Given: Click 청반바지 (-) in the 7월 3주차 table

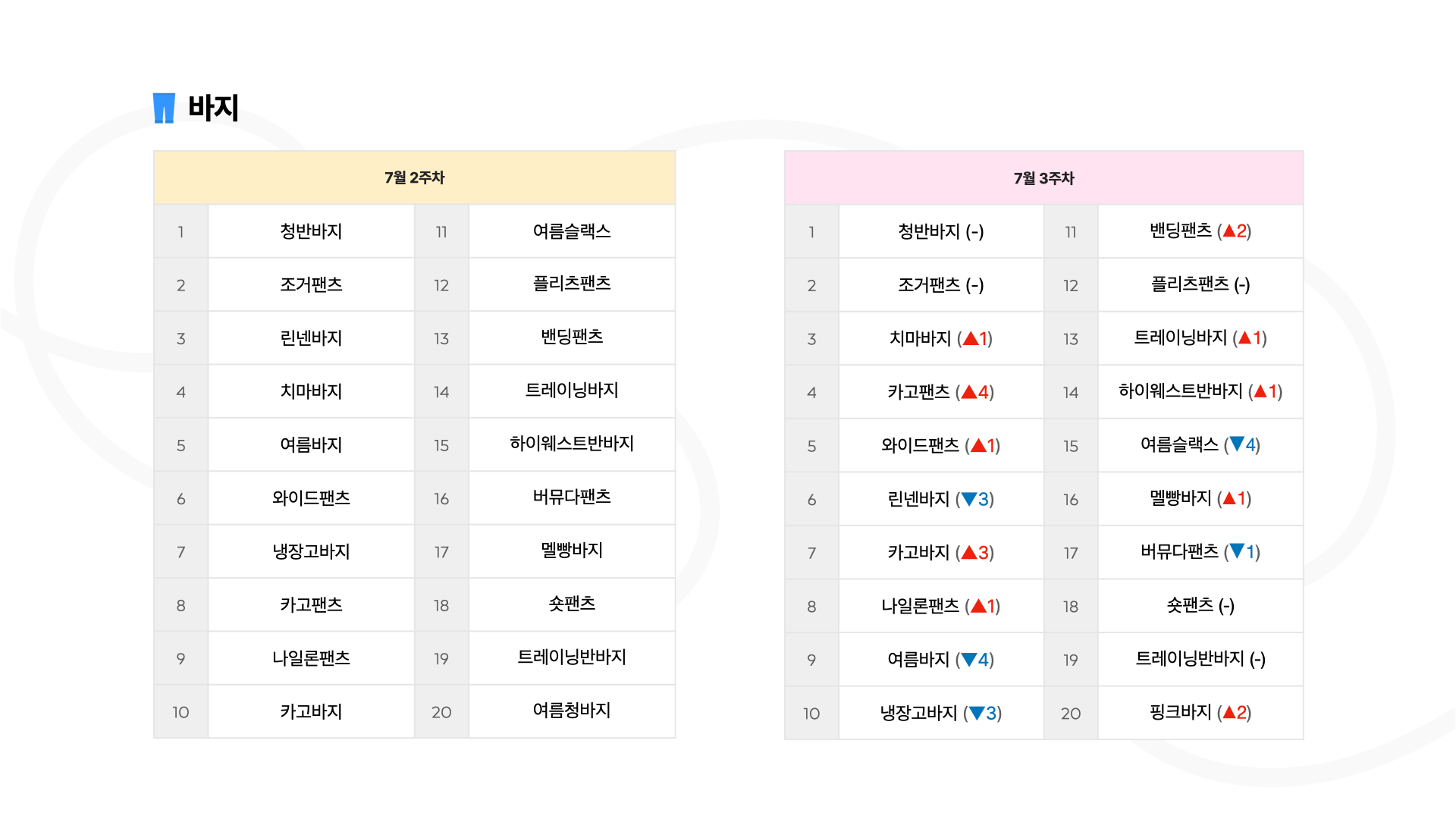Looking at the screenshot, I should 940,231.
